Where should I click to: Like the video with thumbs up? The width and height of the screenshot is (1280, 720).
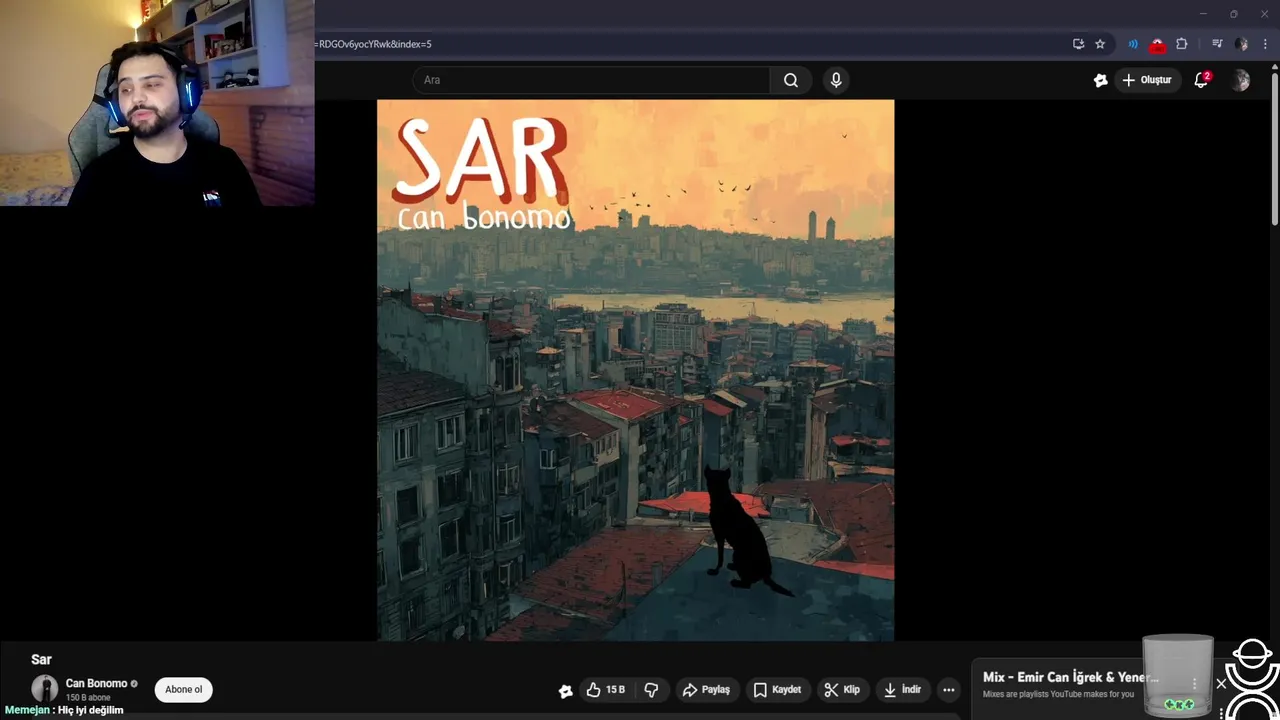[x=605, y=690]
